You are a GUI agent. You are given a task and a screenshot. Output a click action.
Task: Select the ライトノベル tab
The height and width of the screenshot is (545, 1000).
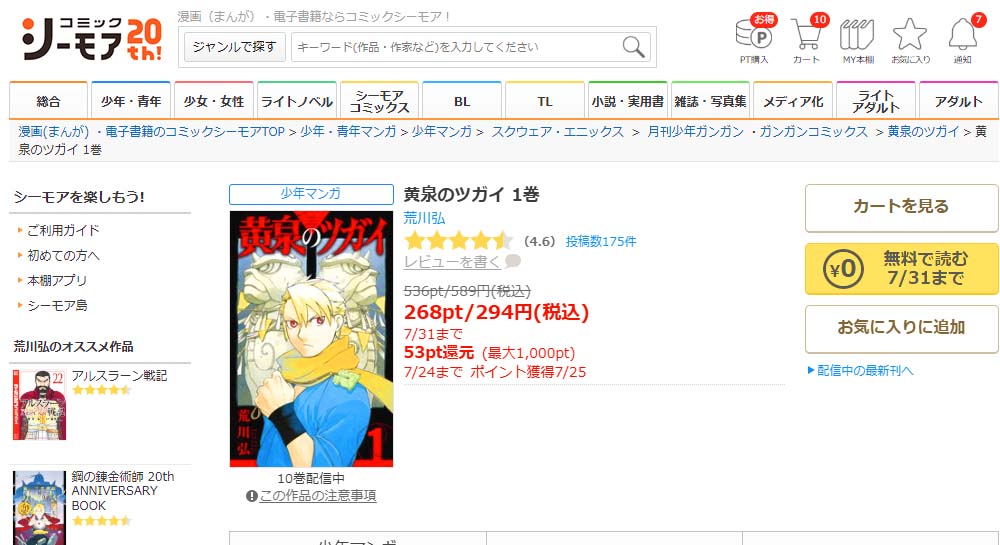click(297, 101)
